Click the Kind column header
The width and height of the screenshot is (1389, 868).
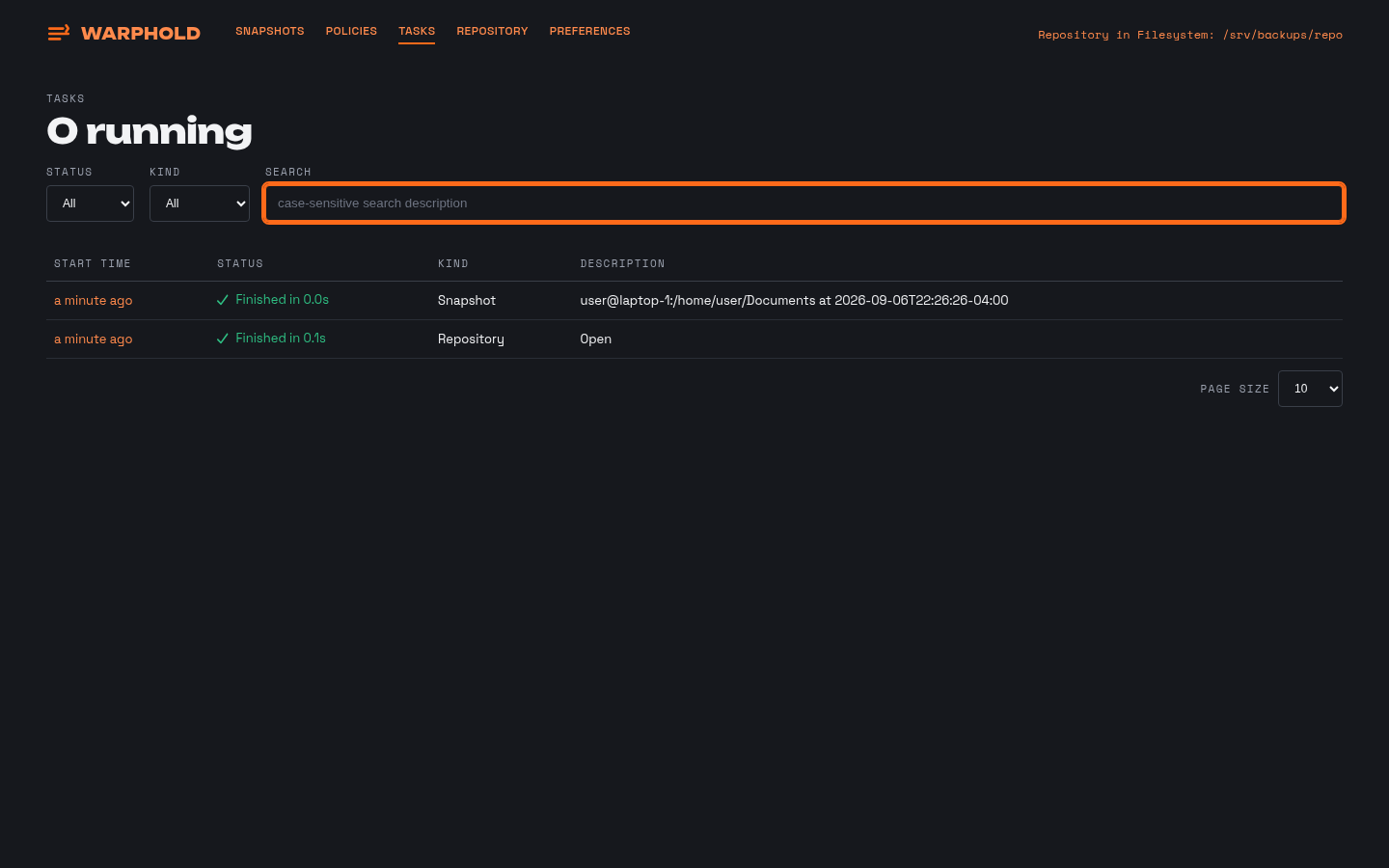pyautogui.click(x=453, y=263)
